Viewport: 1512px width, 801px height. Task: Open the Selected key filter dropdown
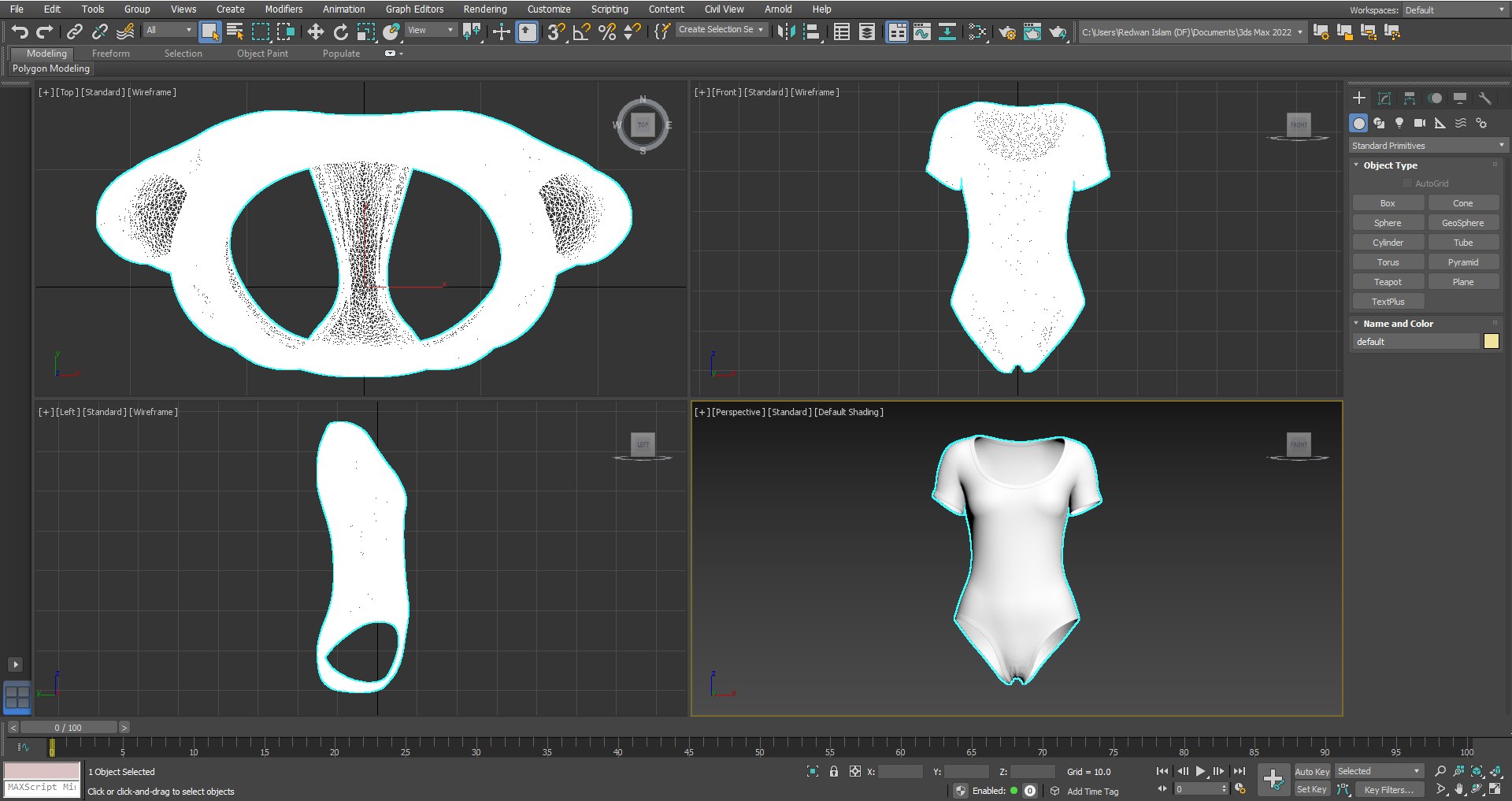pyautogui.click(x=1379, y=771)
